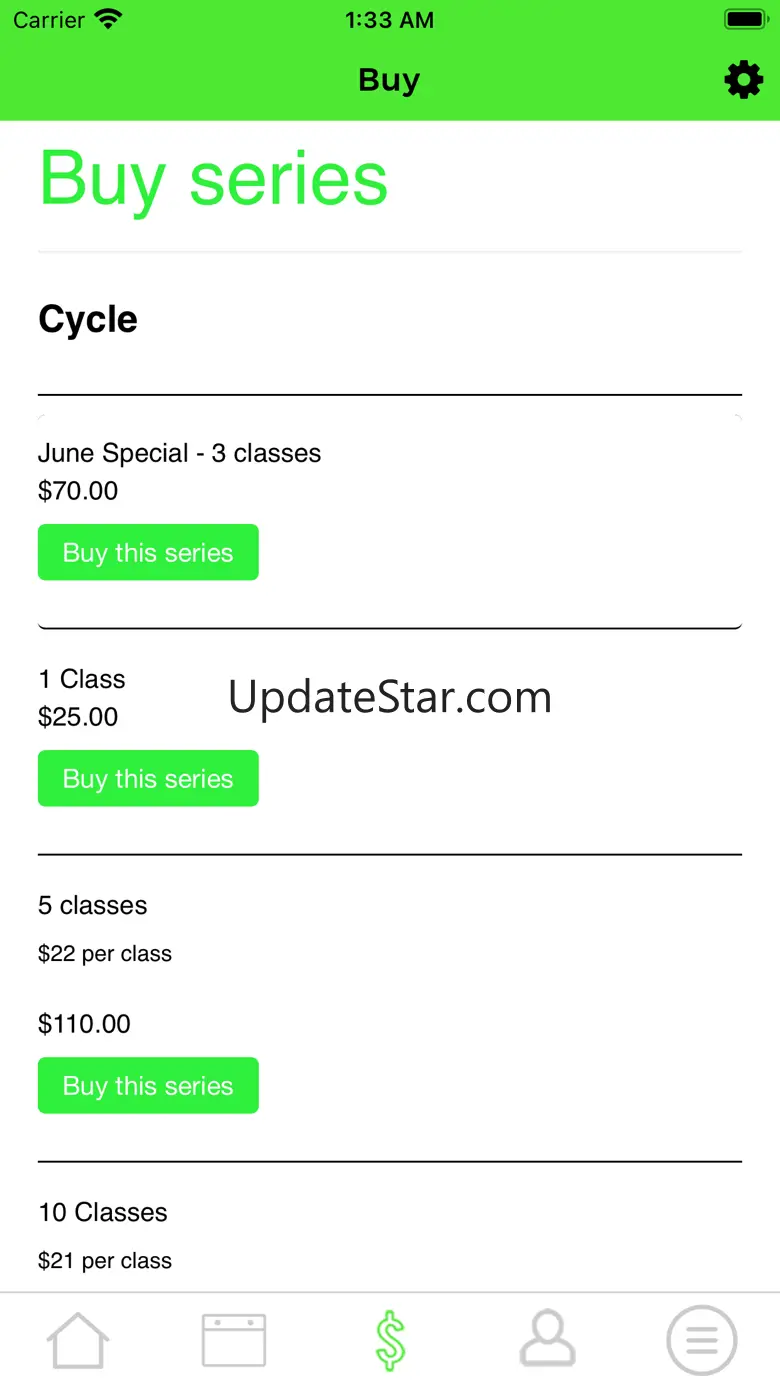Click the Buy series page heading
Viewport: 780px width, 1387px height.
click(x=213, y=179)
